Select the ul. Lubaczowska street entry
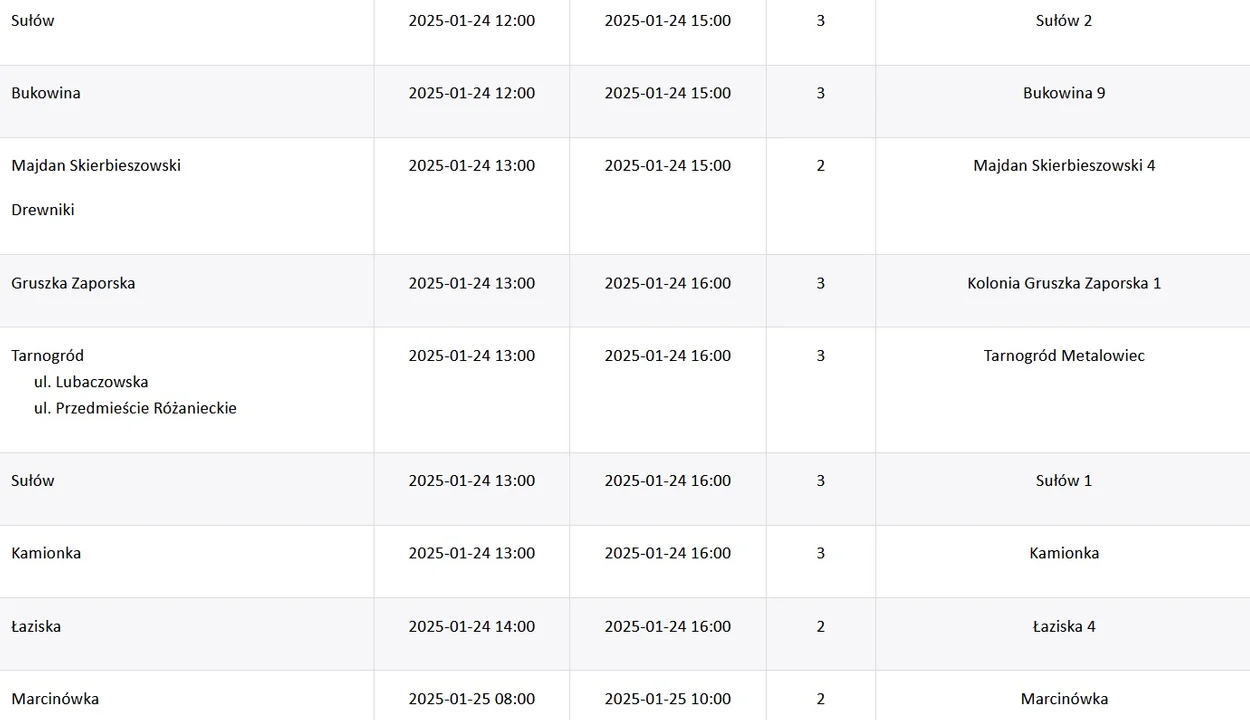The image size is (1250, 720). coord(91,382)
